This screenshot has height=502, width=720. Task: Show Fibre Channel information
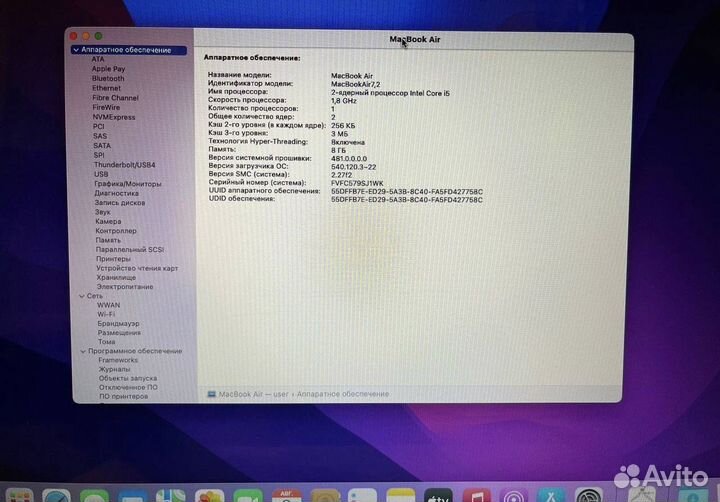[115, 98]
